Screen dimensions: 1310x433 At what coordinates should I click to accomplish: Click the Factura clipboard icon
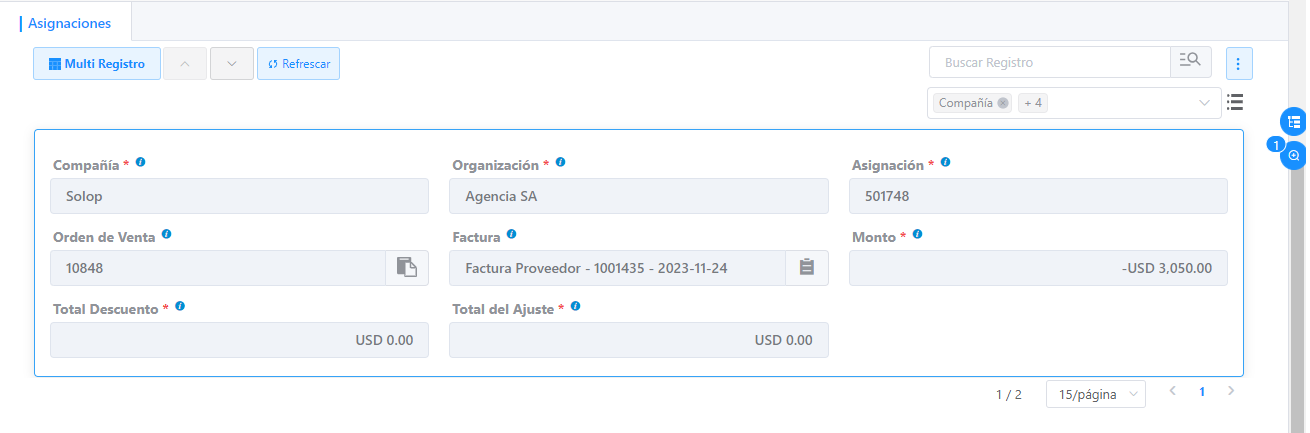pyautogui.click(x=806, y=267)
